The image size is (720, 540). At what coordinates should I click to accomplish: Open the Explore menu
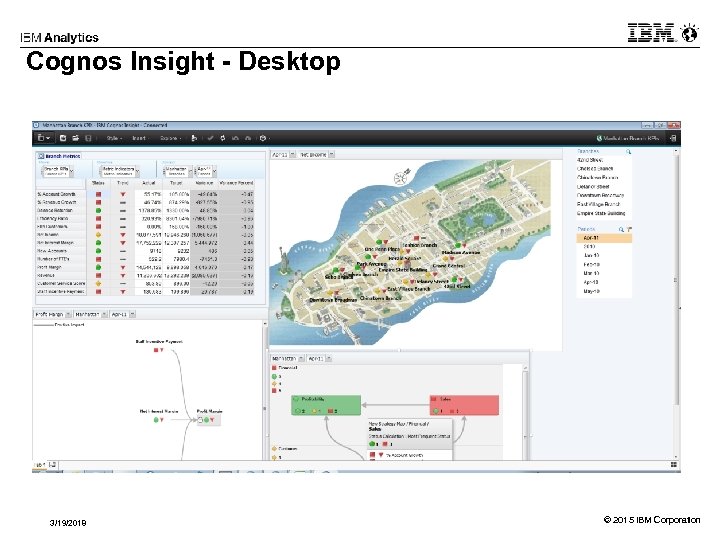[x=170, y=138]
